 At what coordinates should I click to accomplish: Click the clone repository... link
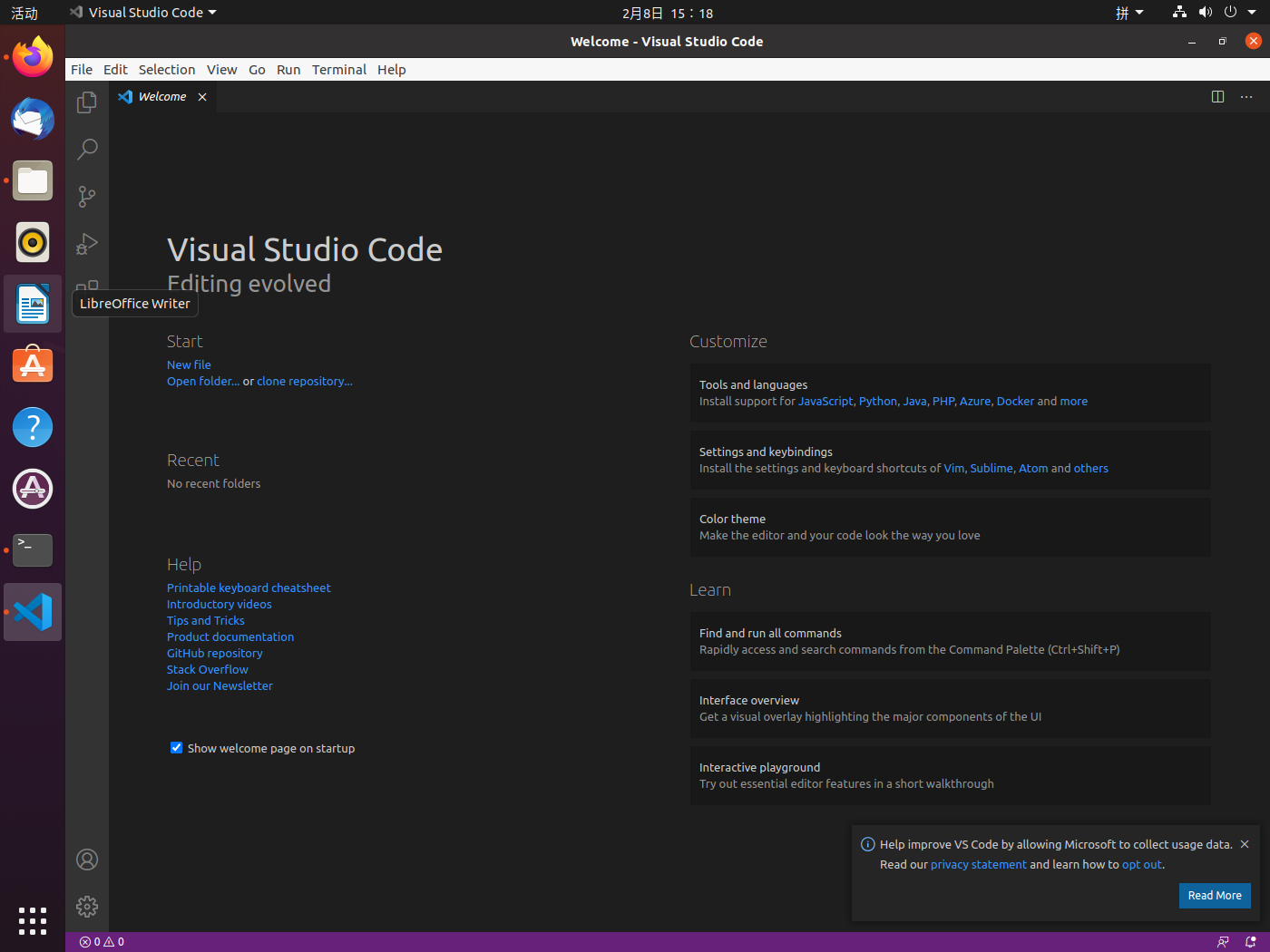(x=305, y=381)
